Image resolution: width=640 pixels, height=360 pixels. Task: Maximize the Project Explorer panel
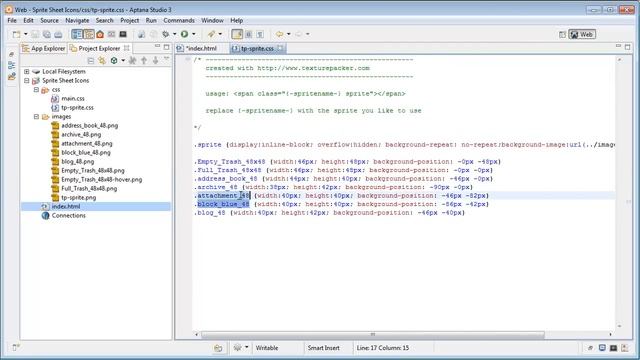(x=167, y=47)
